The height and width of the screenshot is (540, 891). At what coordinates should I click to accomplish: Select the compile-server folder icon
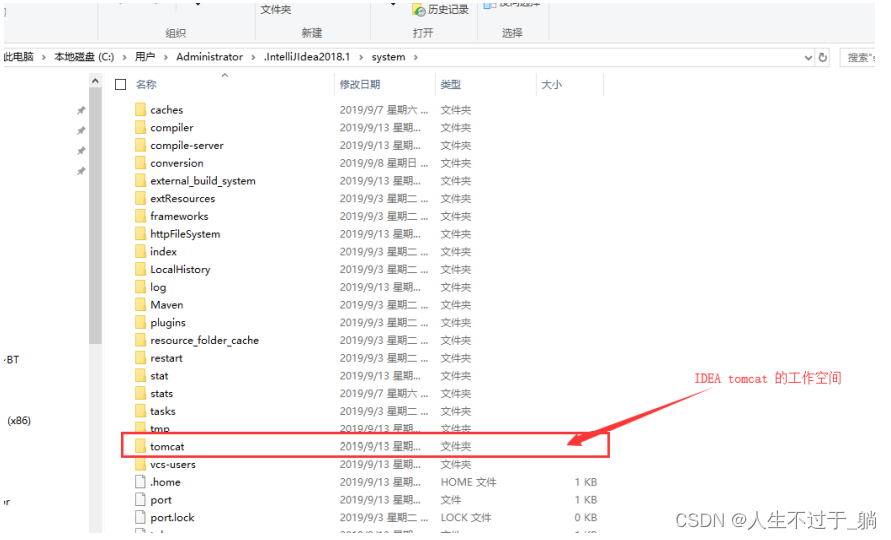(x=140, y=145)
